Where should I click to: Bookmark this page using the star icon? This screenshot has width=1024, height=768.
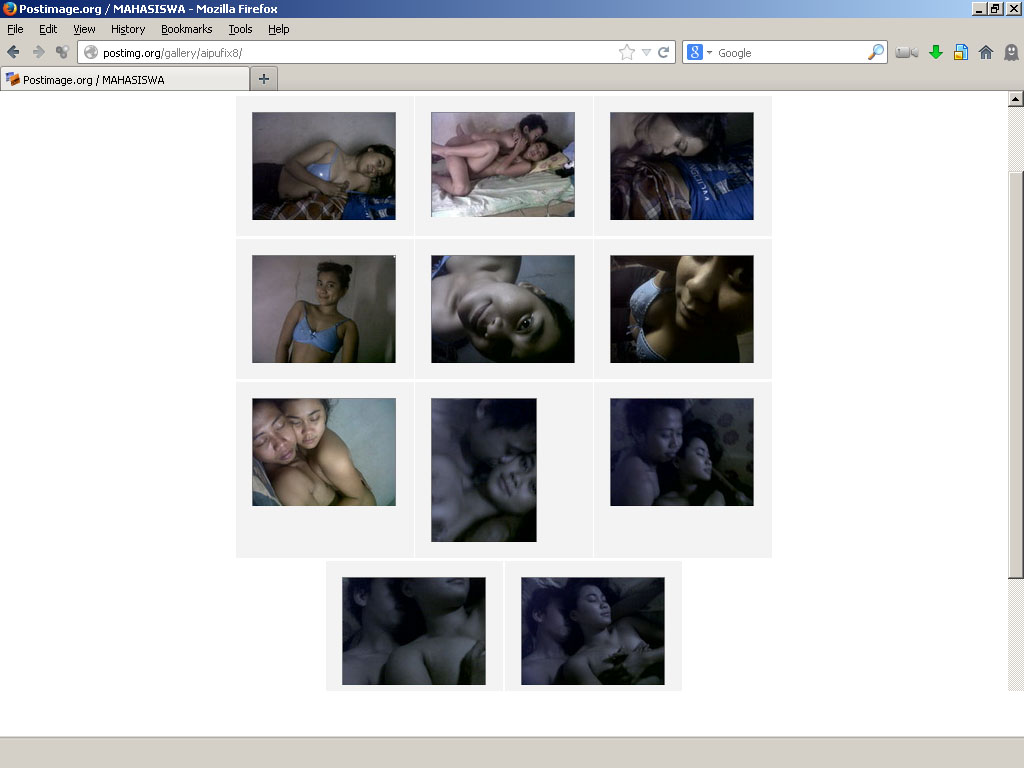[628, 52]
